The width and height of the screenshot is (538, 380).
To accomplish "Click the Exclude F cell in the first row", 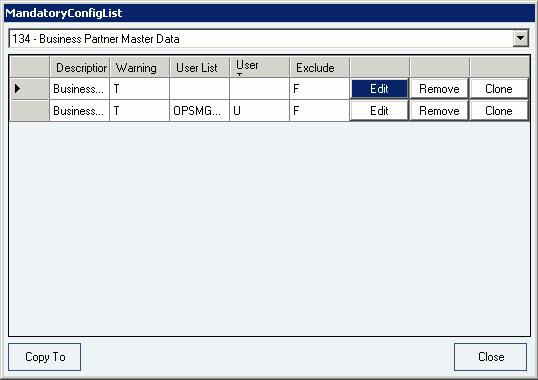I will pyautogui.click(x=319, y=89).
